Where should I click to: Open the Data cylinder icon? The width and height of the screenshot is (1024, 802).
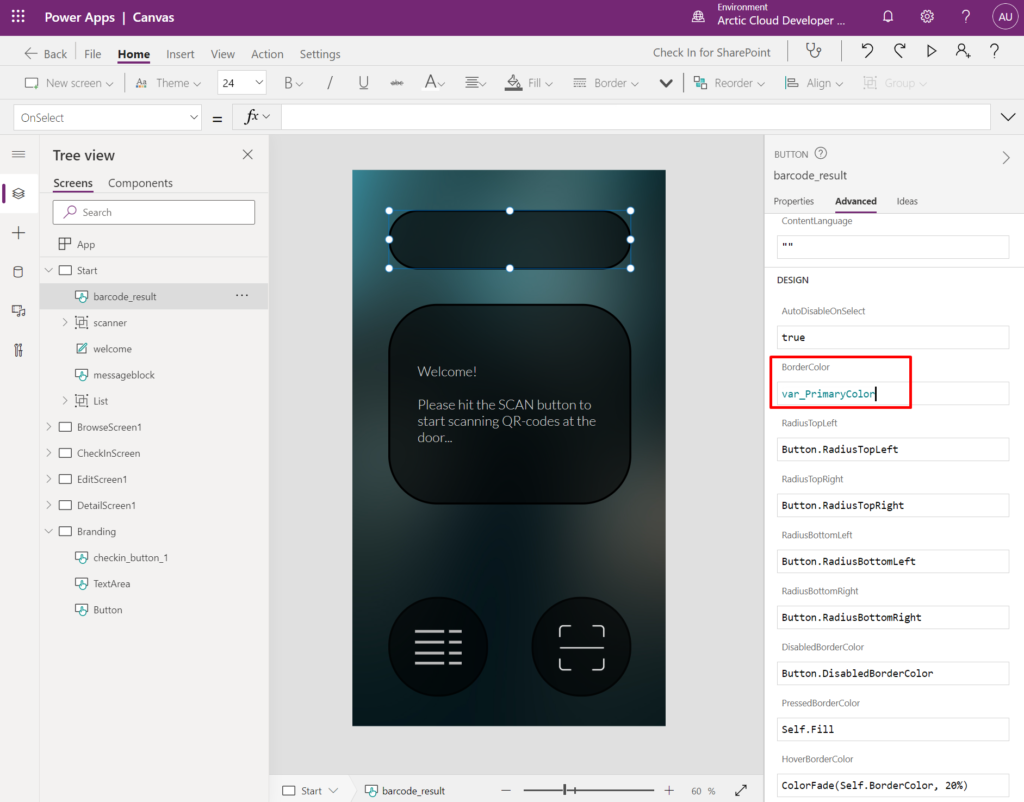(x=18, y=272)
